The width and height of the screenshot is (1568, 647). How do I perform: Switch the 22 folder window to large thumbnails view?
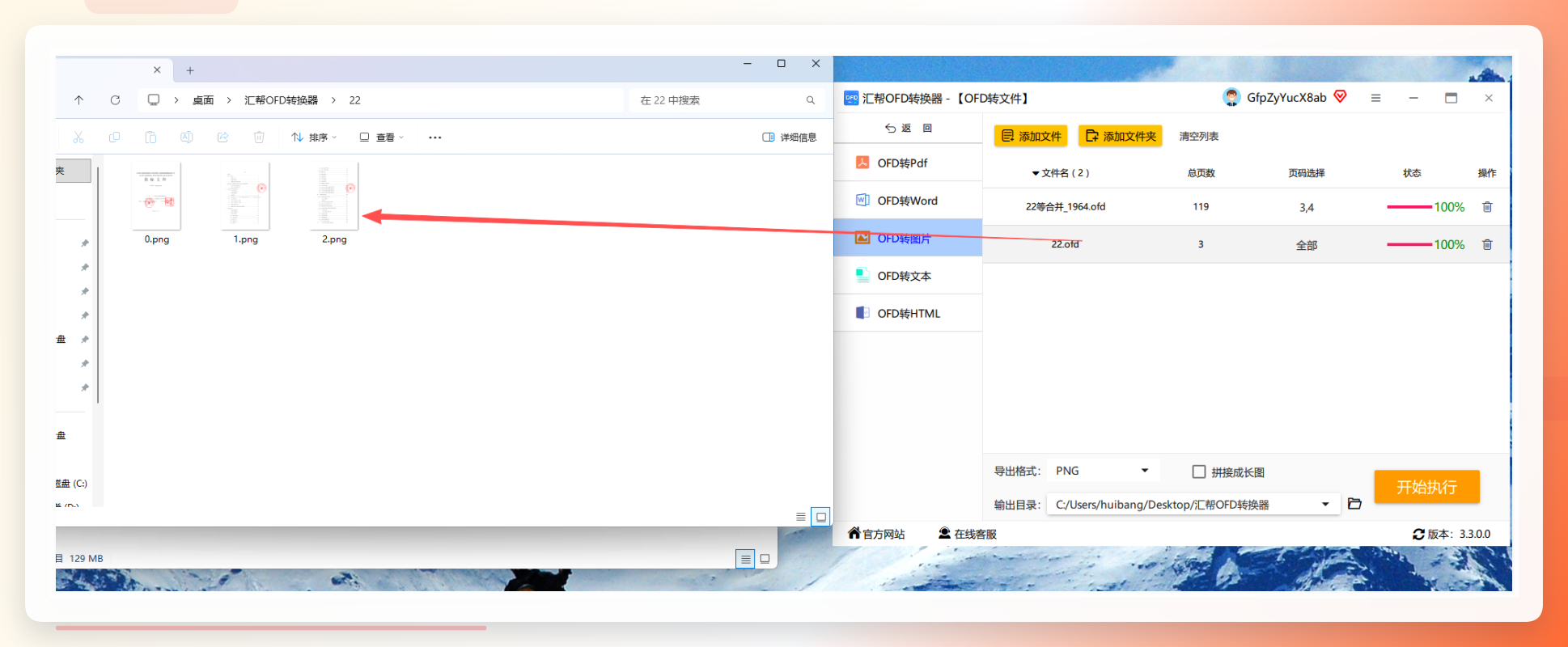[x=820, y=517]
